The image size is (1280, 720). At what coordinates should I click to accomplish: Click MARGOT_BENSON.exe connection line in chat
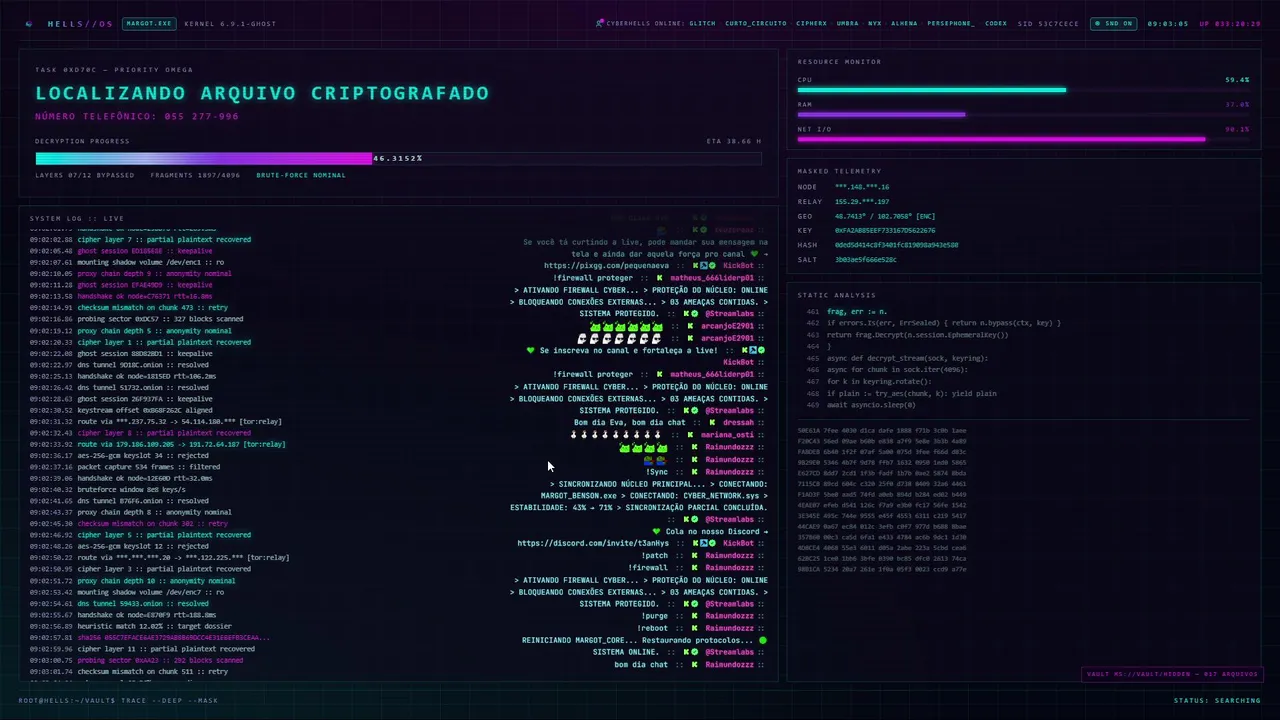[654, 496]
